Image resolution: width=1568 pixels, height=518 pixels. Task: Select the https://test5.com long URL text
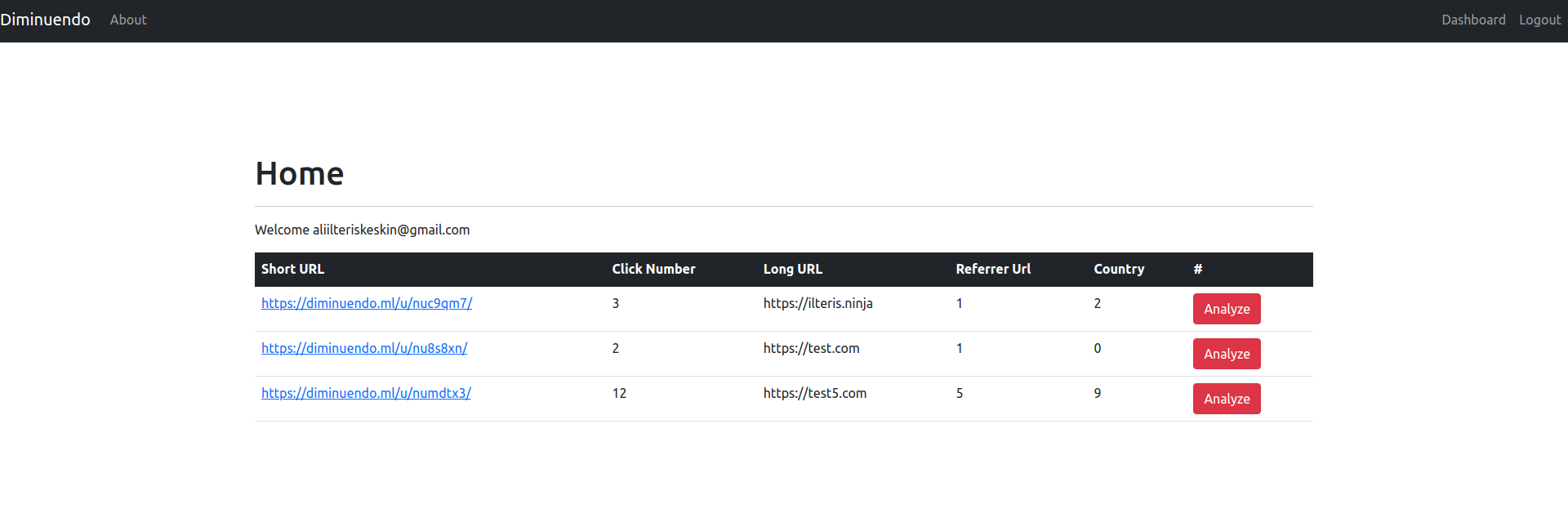point(814,393)
